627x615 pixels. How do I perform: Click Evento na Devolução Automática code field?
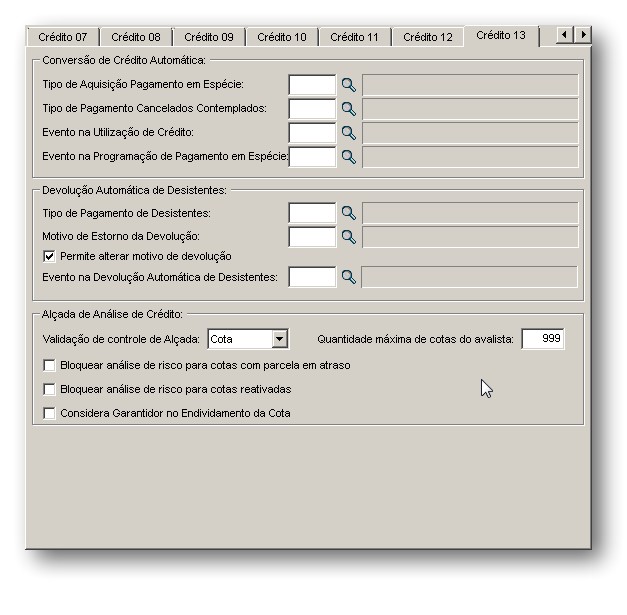[x=312, y=277]
